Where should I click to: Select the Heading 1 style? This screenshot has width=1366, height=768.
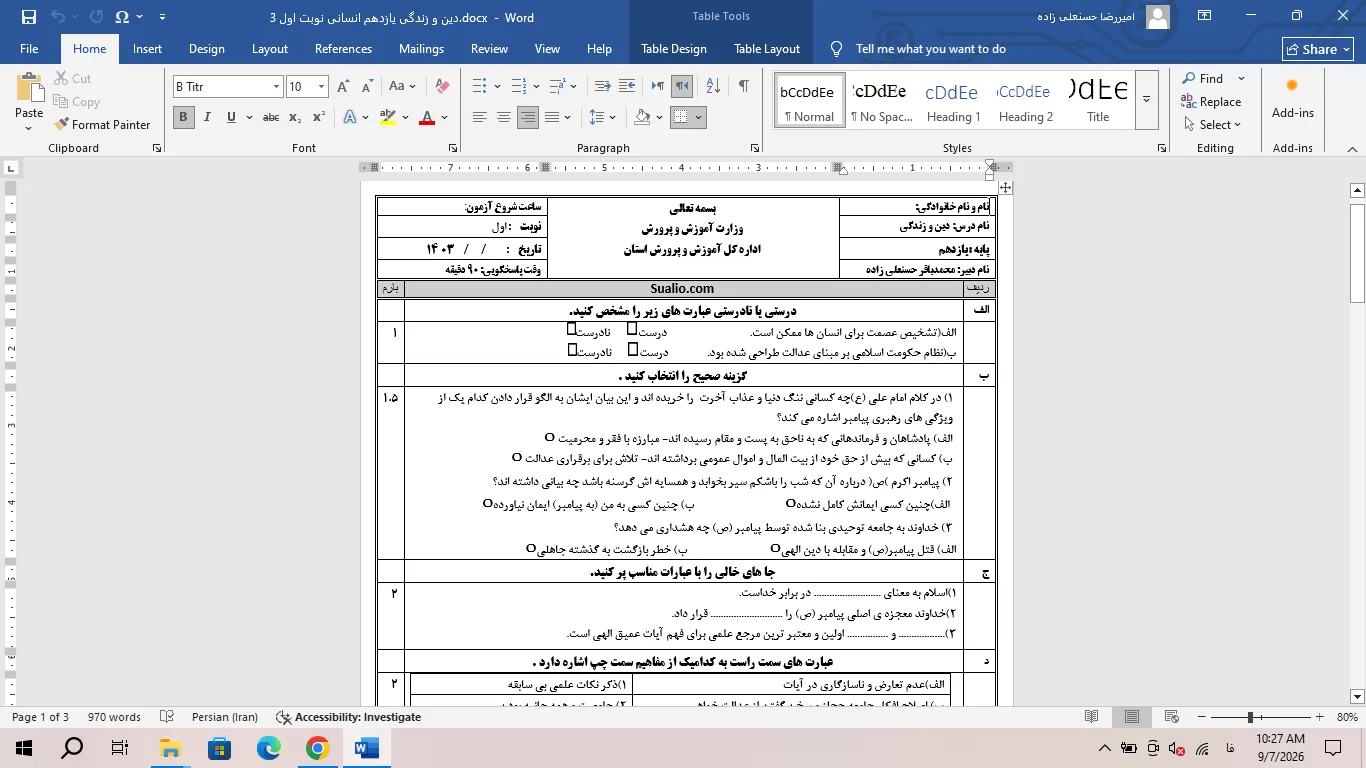point(953,99)
